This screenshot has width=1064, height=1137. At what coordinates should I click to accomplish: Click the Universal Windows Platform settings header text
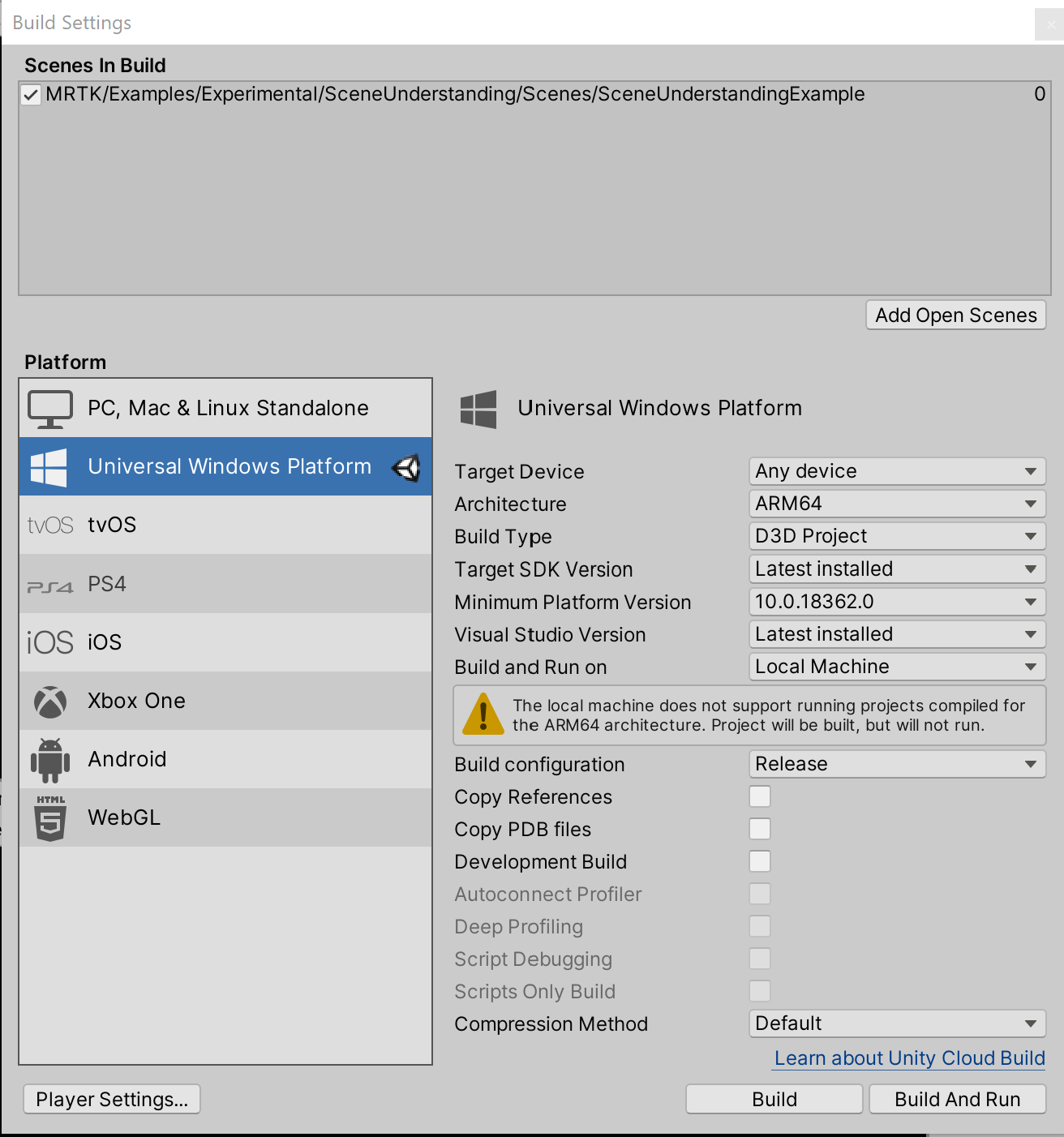(x=659, y=408)
